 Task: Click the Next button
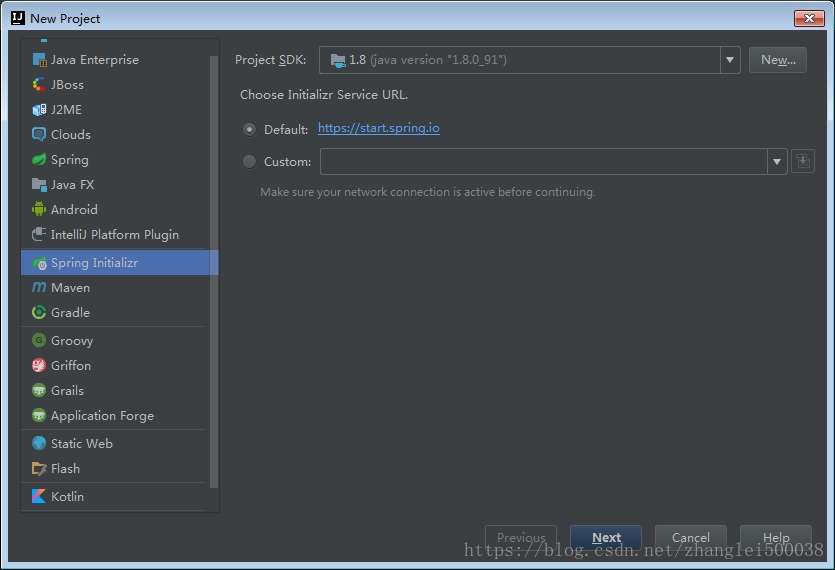(606, 538)
